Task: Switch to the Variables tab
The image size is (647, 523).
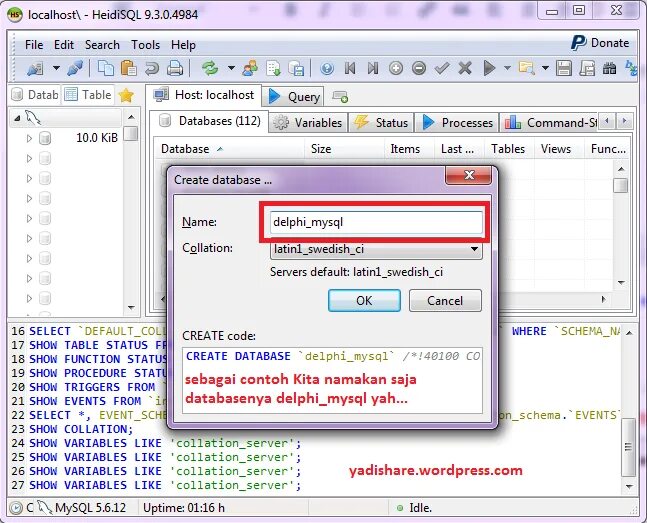Action: click(x=308, y=123)
